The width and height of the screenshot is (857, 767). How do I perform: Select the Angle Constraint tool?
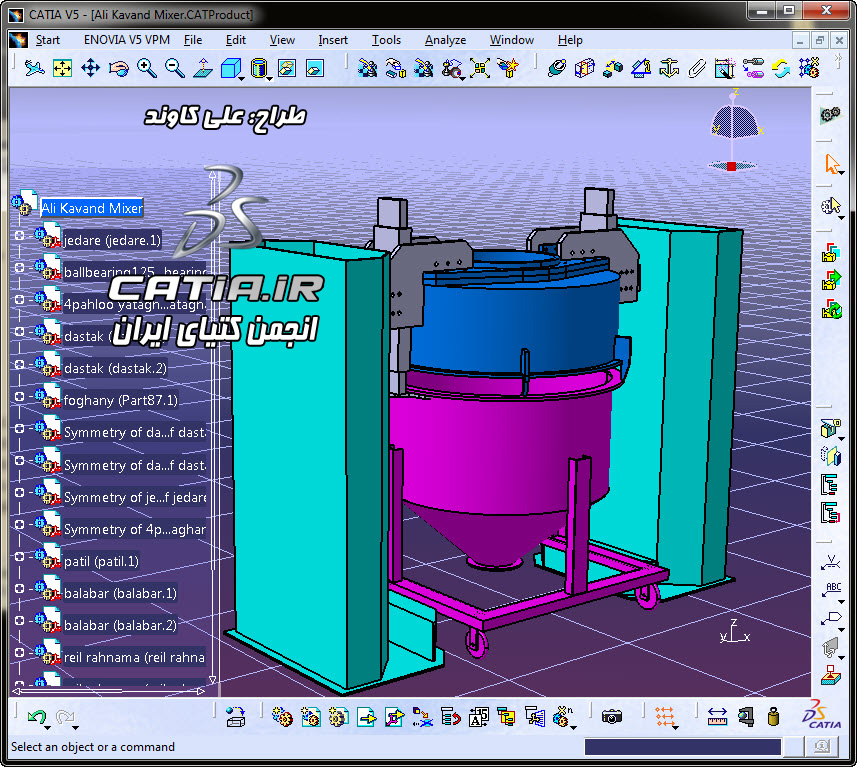coord(641,68)
